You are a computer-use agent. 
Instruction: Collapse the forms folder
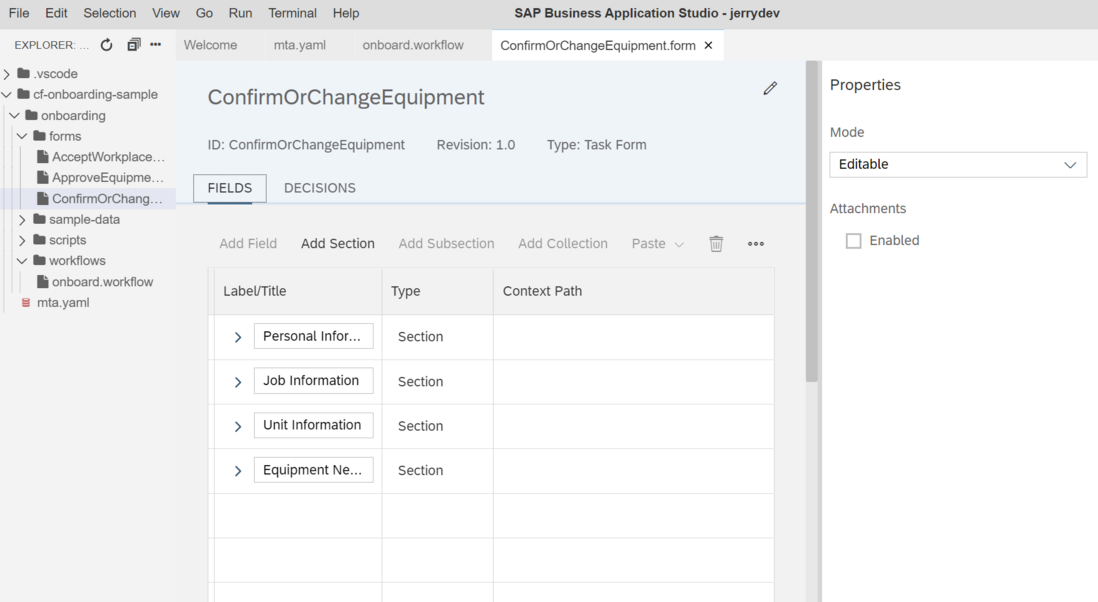coord(22,136)
